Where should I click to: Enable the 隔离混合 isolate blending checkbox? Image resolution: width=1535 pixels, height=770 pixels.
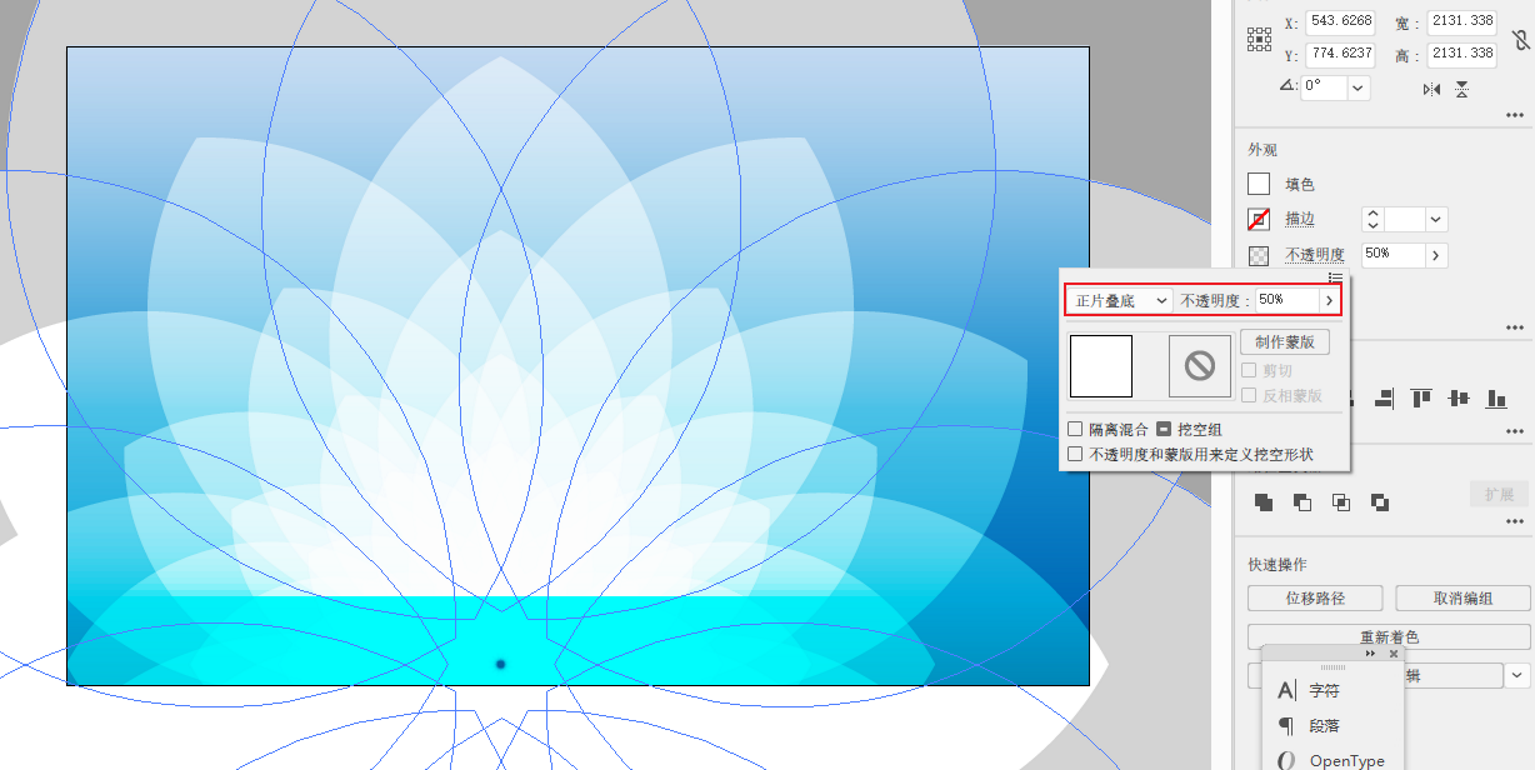pos(1075,429)
